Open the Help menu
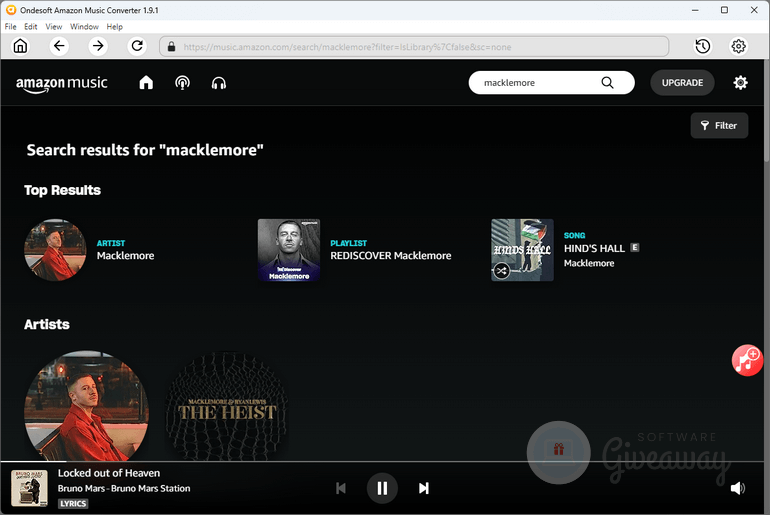Screen dimensions: 770x515 (114, 27)
